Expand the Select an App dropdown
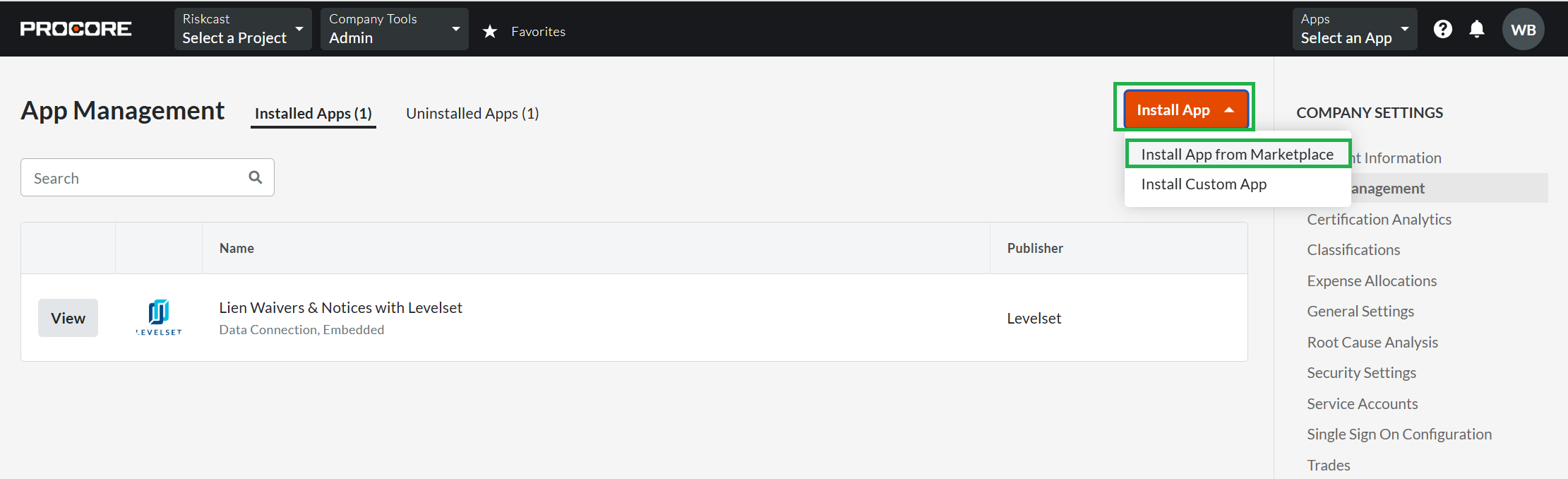This screenshot has height=479, width=1568. point(1354,29)
